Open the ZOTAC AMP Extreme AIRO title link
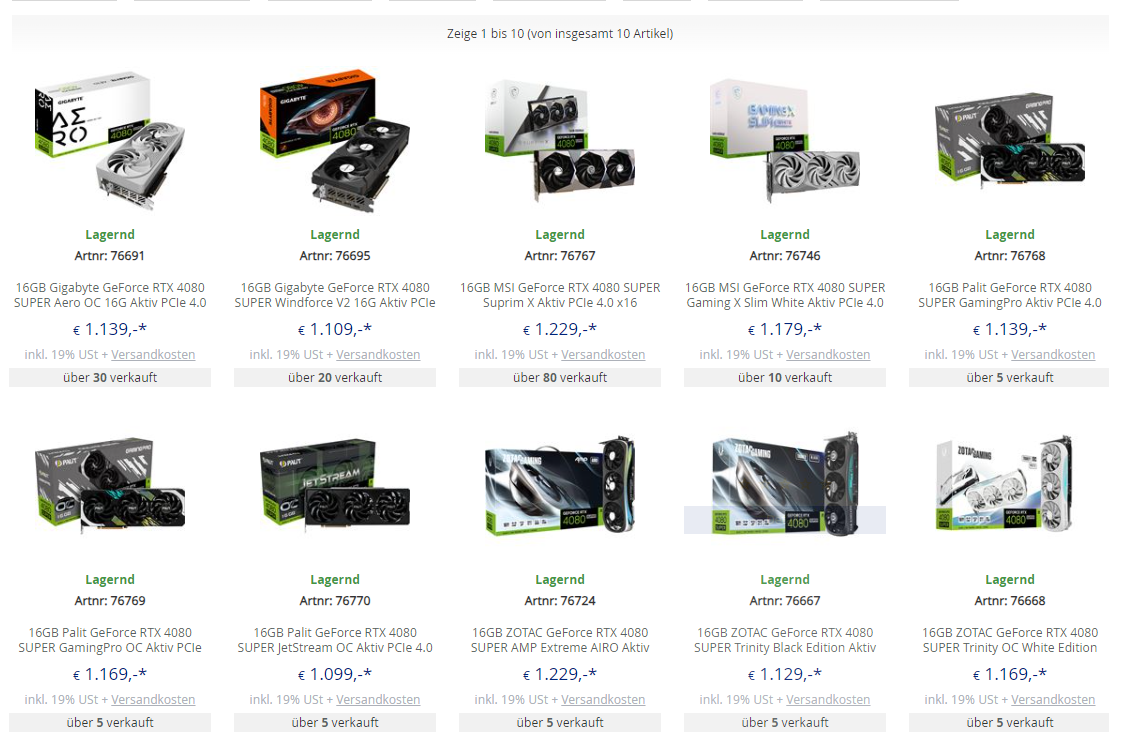1142x751 pixels. (x=560, y=640)
